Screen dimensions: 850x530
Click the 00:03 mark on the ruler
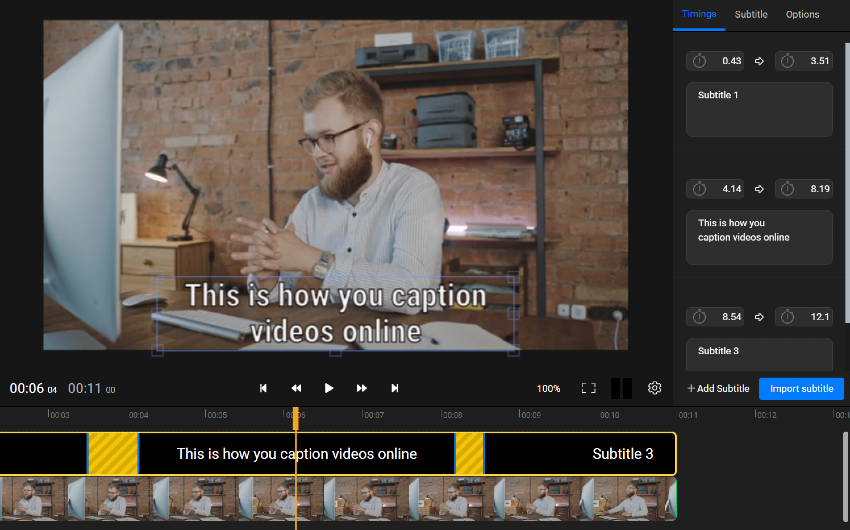59,415
